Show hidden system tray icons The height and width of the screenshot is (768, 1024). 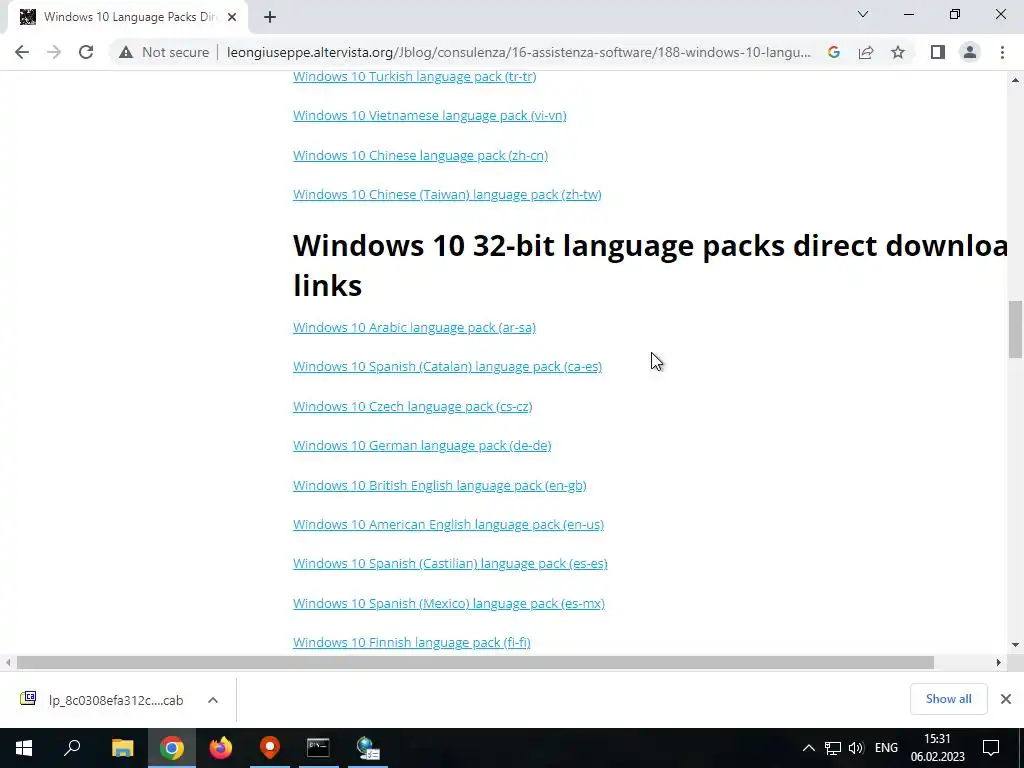tap(808, 748)
